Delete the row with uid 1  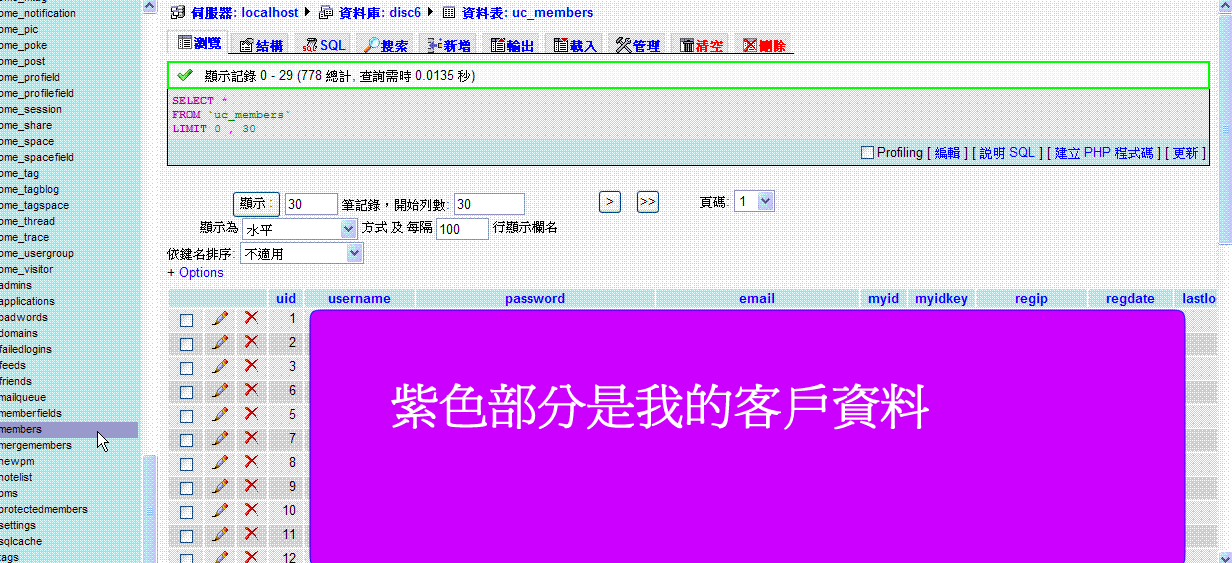click(251, 318)
